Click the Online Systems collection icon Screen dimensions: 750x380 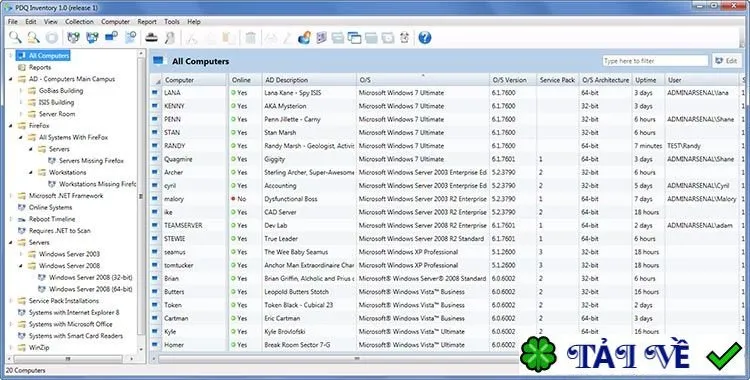[22, 208]
